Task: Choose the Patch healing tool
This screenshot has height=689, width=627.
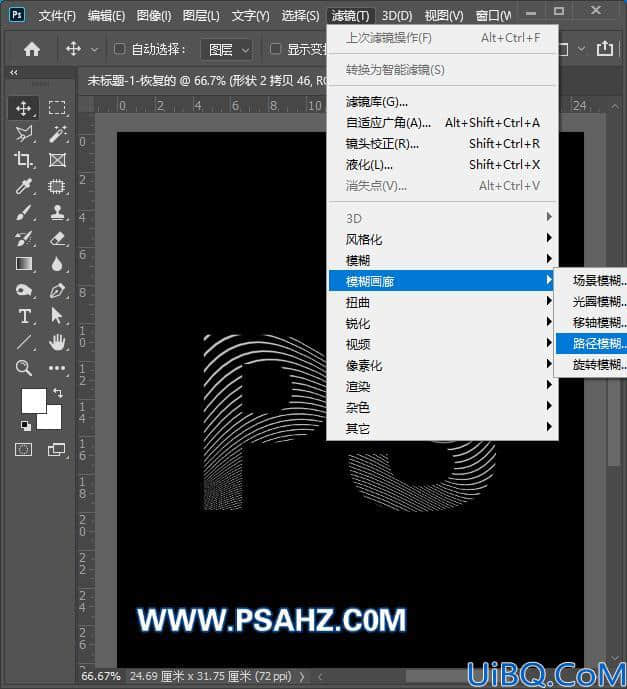Action: point(57,186)
